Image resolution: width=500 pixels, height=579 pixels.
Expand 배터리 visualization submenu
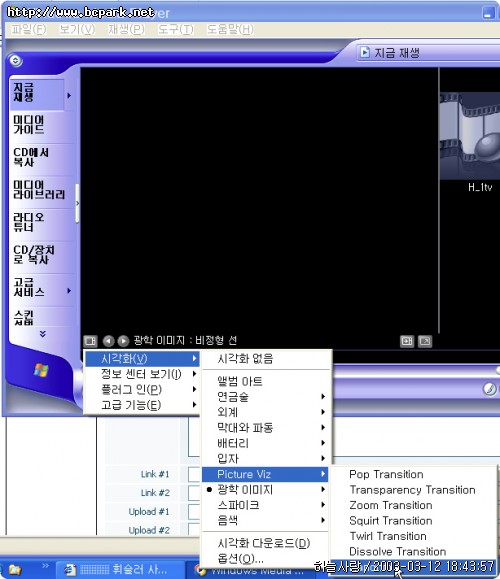(266, 443)
